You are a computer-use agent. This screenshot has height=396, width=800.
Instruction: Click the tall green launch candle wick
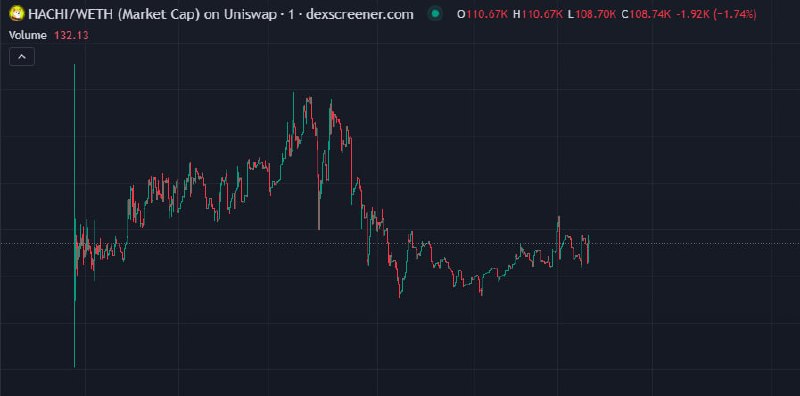click(x=74, y=214)
